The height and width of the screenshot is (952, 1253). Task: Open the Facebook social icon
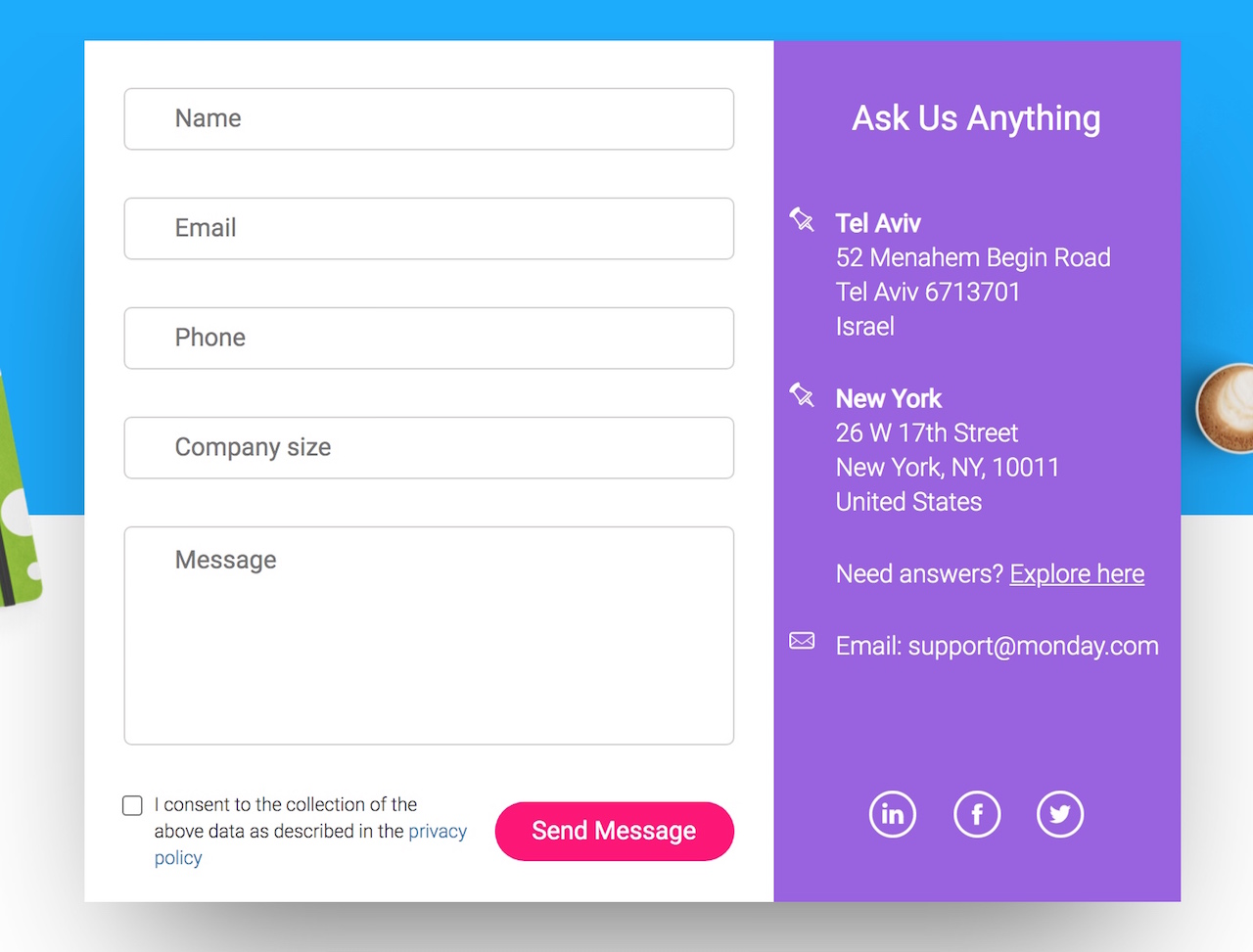977,814
